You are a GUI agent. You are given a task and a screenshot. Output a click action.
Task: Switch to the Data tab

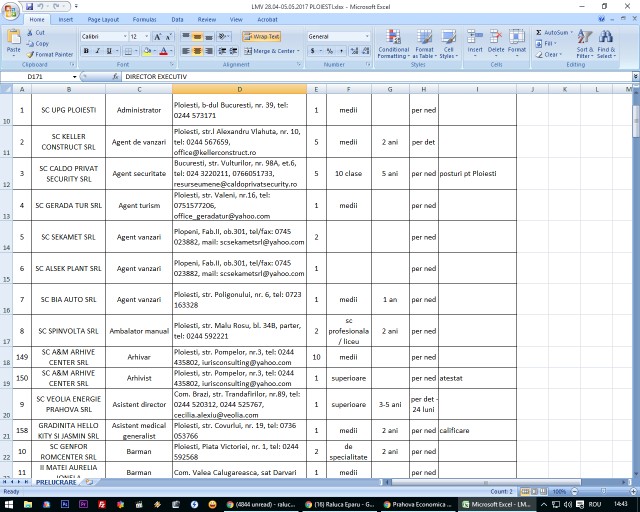click(x=177, y=20)
